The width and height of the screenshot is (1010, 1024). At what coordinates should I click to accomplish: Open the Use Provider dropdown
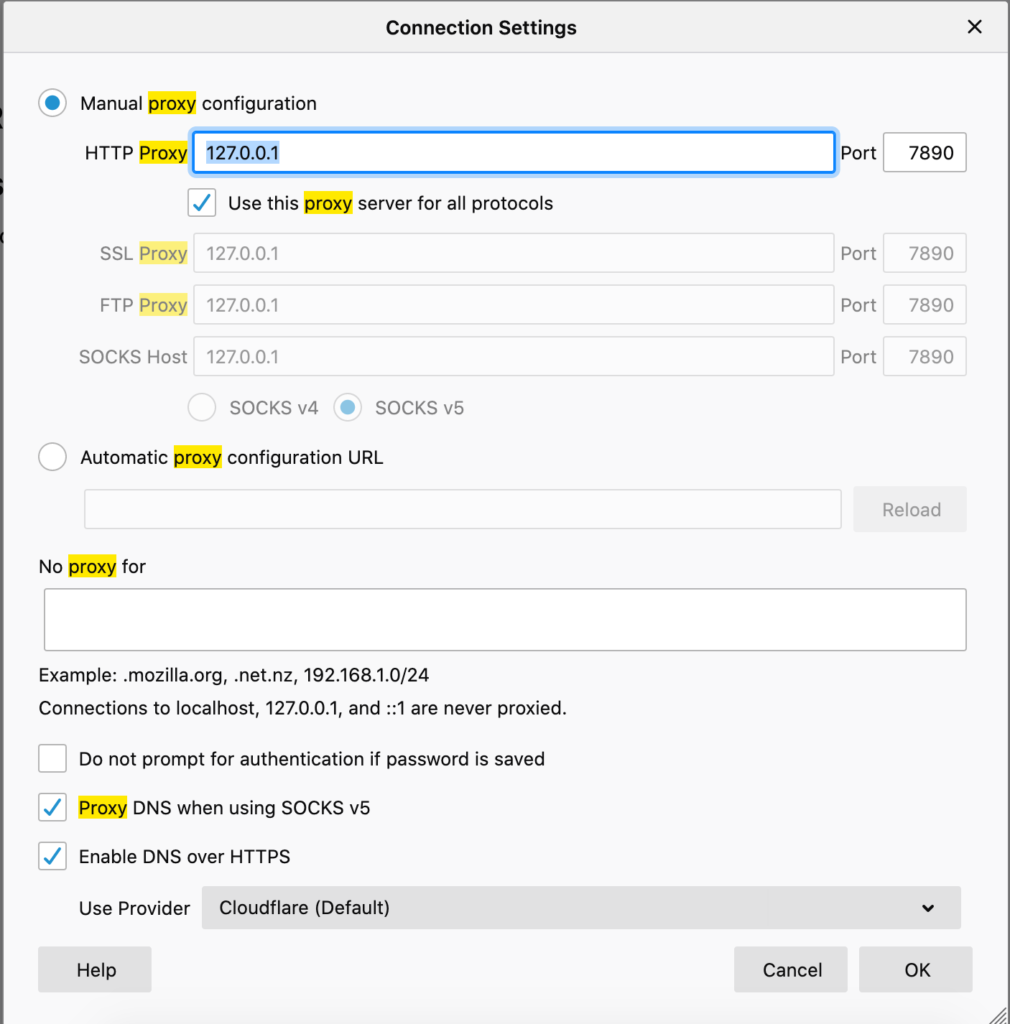click(582, 908)
